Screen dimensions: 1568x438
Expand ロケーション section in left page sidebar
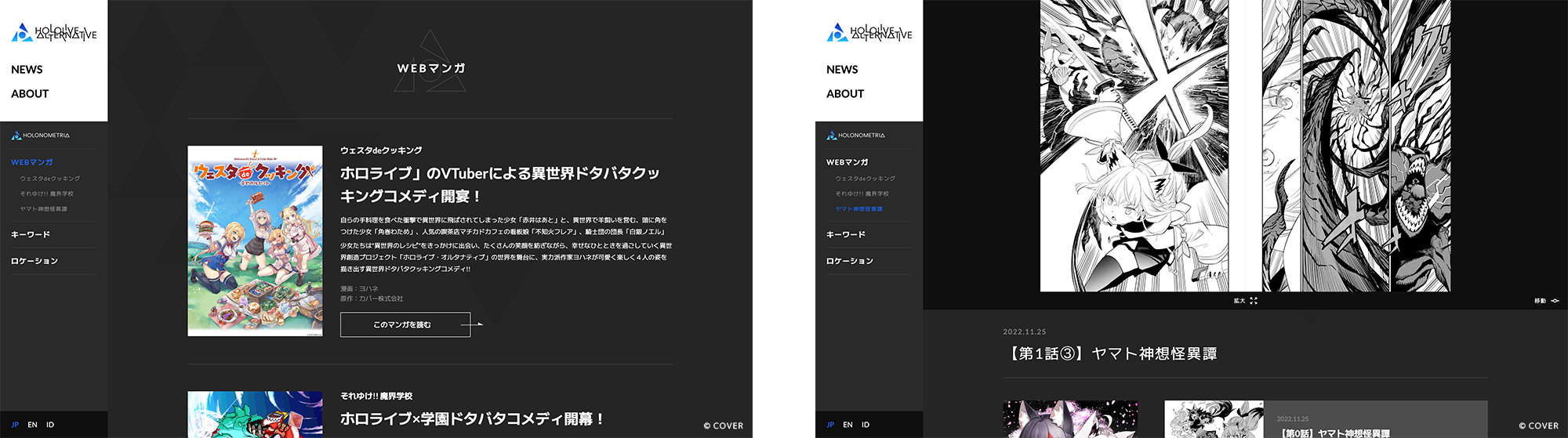pos(34,261)
